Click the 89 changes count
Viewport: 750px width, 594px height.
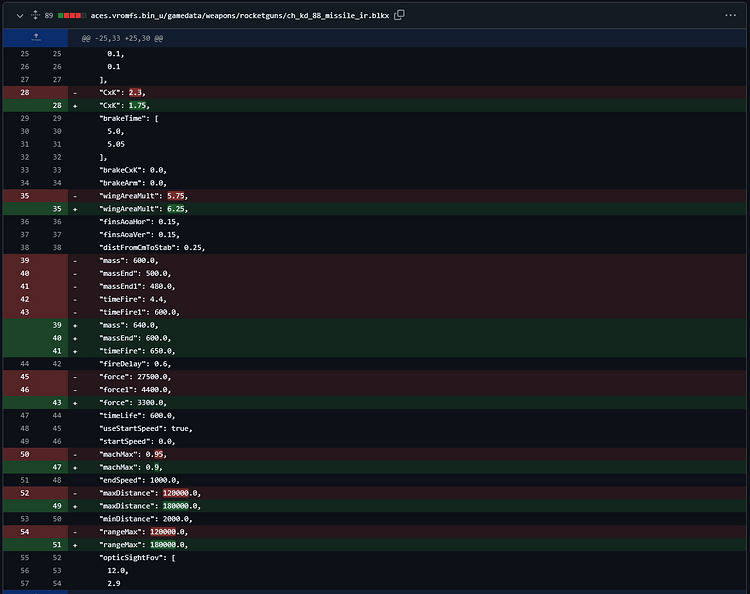click(x=48, y=15)
